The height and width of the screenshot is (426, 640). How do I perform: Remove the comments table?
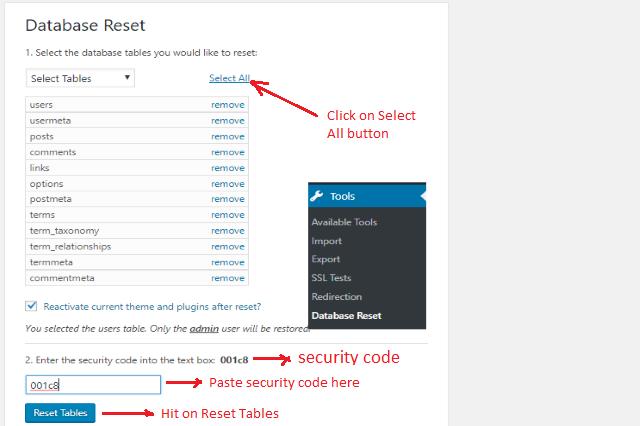pyautogui.click(x=228, y=152)
